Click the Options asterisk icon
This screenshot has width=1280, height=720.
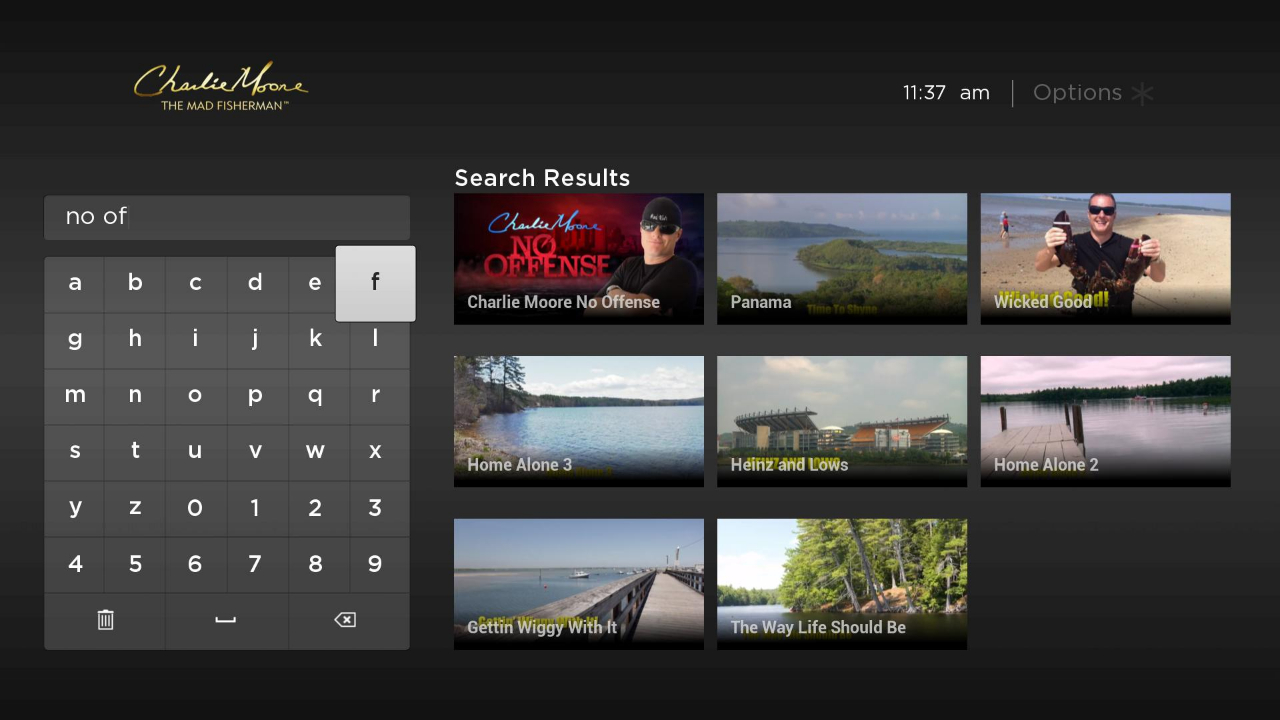pyautogui.click(x=1142, y=93)
